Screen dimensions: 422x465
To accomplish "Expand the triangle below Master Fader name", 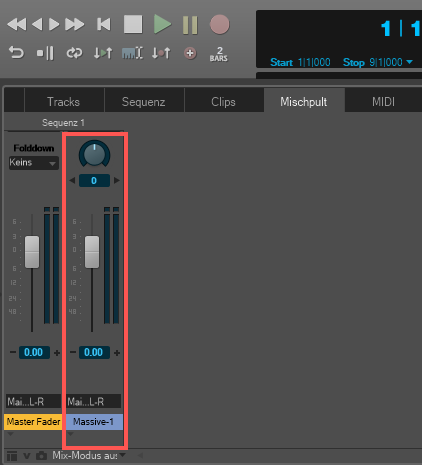I will pos(10,434).
